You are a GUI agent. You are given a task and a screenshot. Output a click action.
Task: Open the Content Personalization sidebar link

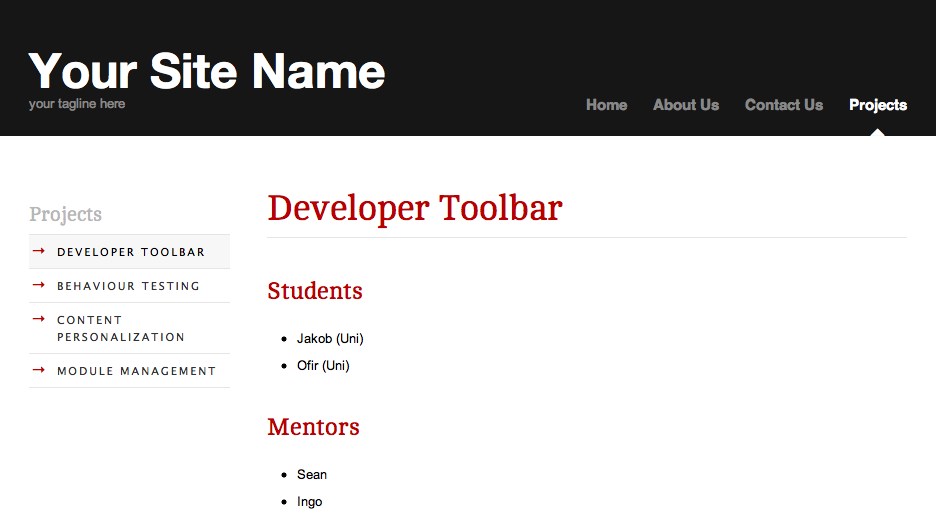(120, 329)
